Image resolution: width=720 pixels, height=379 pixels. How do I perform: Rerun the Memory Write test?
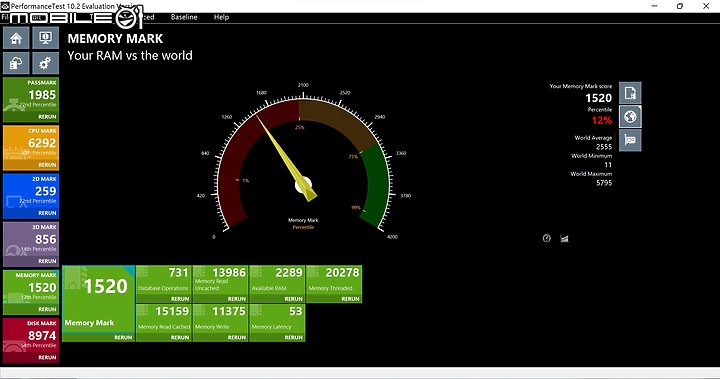pos(237,338)
